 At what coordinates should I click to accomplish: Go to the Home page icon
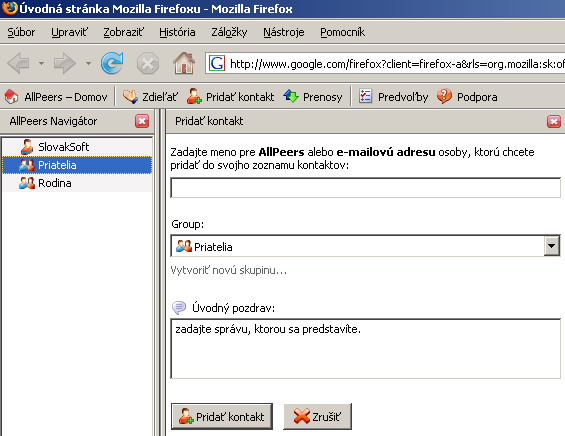184,63
